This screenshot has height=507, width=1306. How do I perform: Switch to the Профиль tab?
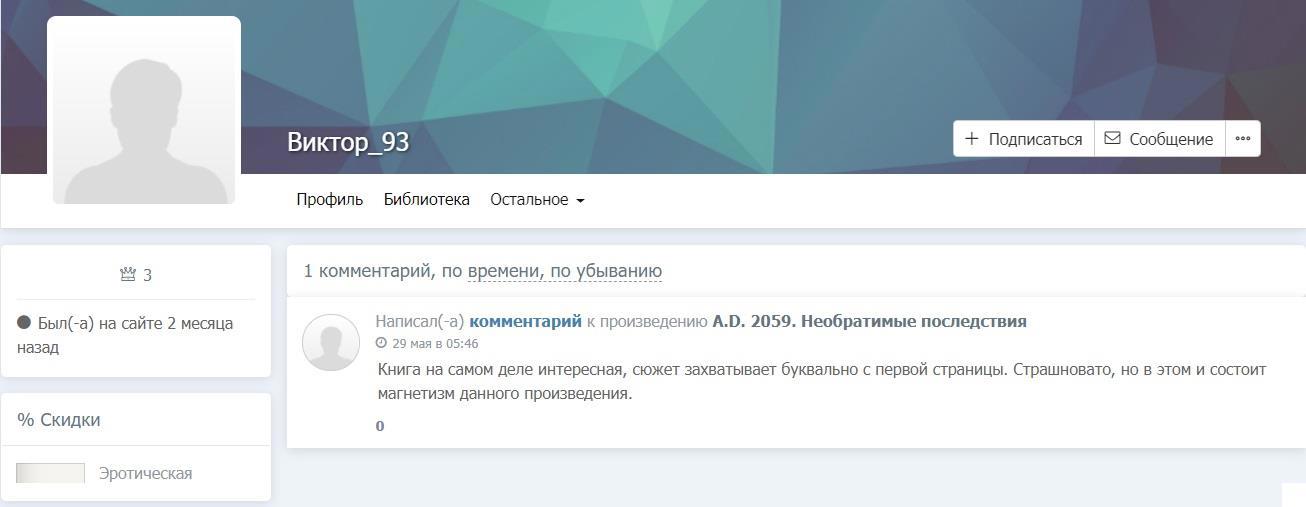point(329,199)
